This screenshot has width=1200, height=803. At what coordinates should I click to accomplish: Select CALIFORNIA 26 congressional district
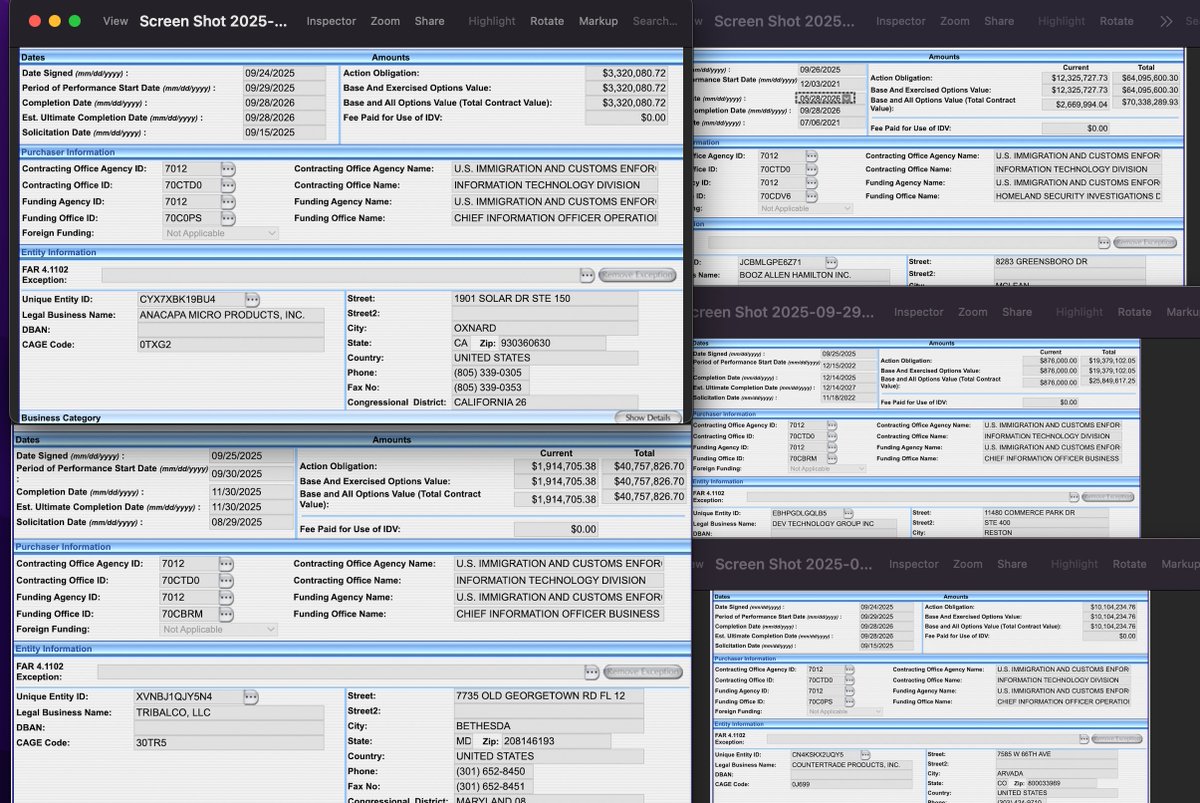pyautogui.click(x=545, y=402)
